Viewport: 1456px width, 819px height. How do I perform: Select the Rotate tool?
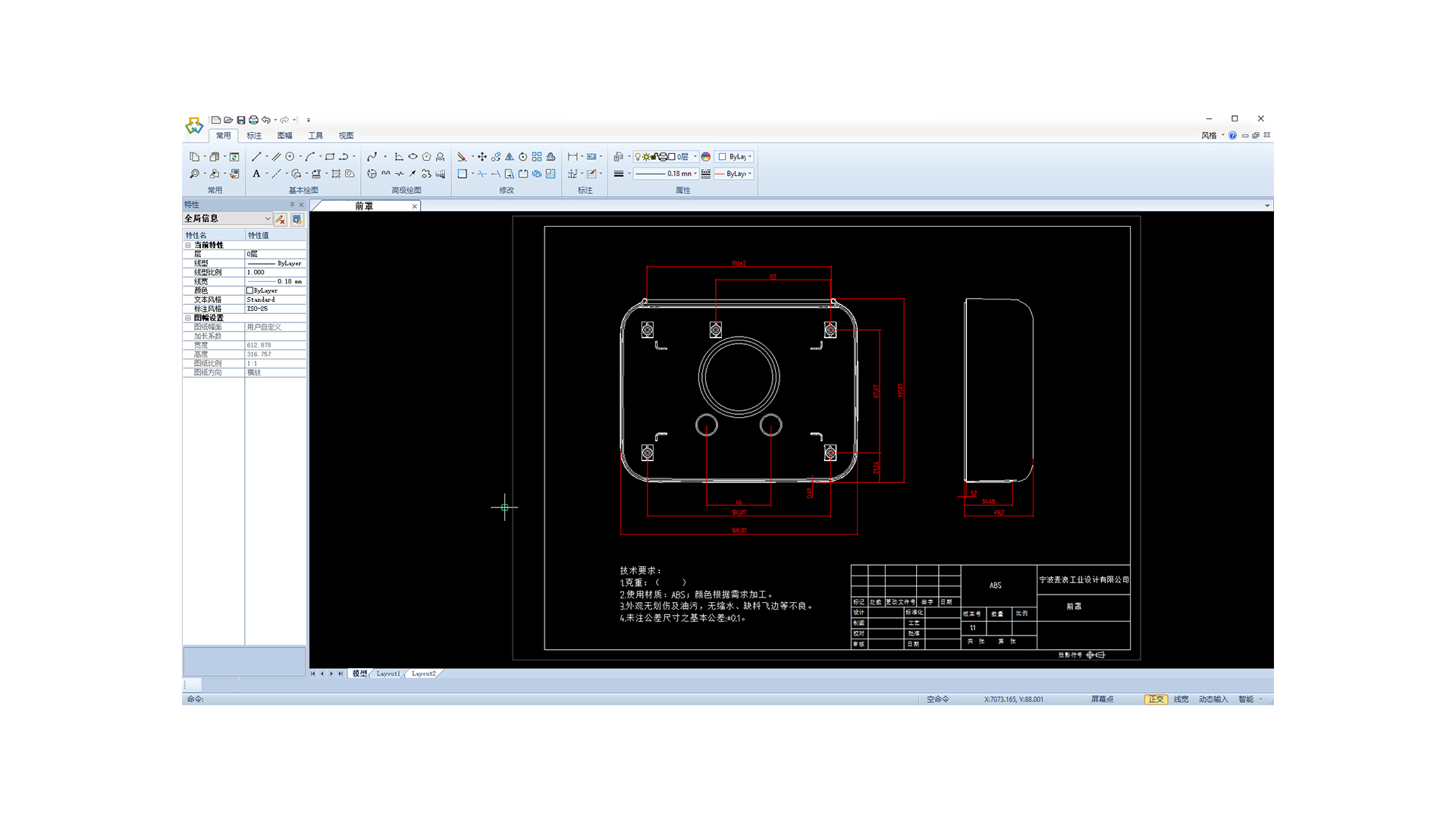click(x=522, y=157)
